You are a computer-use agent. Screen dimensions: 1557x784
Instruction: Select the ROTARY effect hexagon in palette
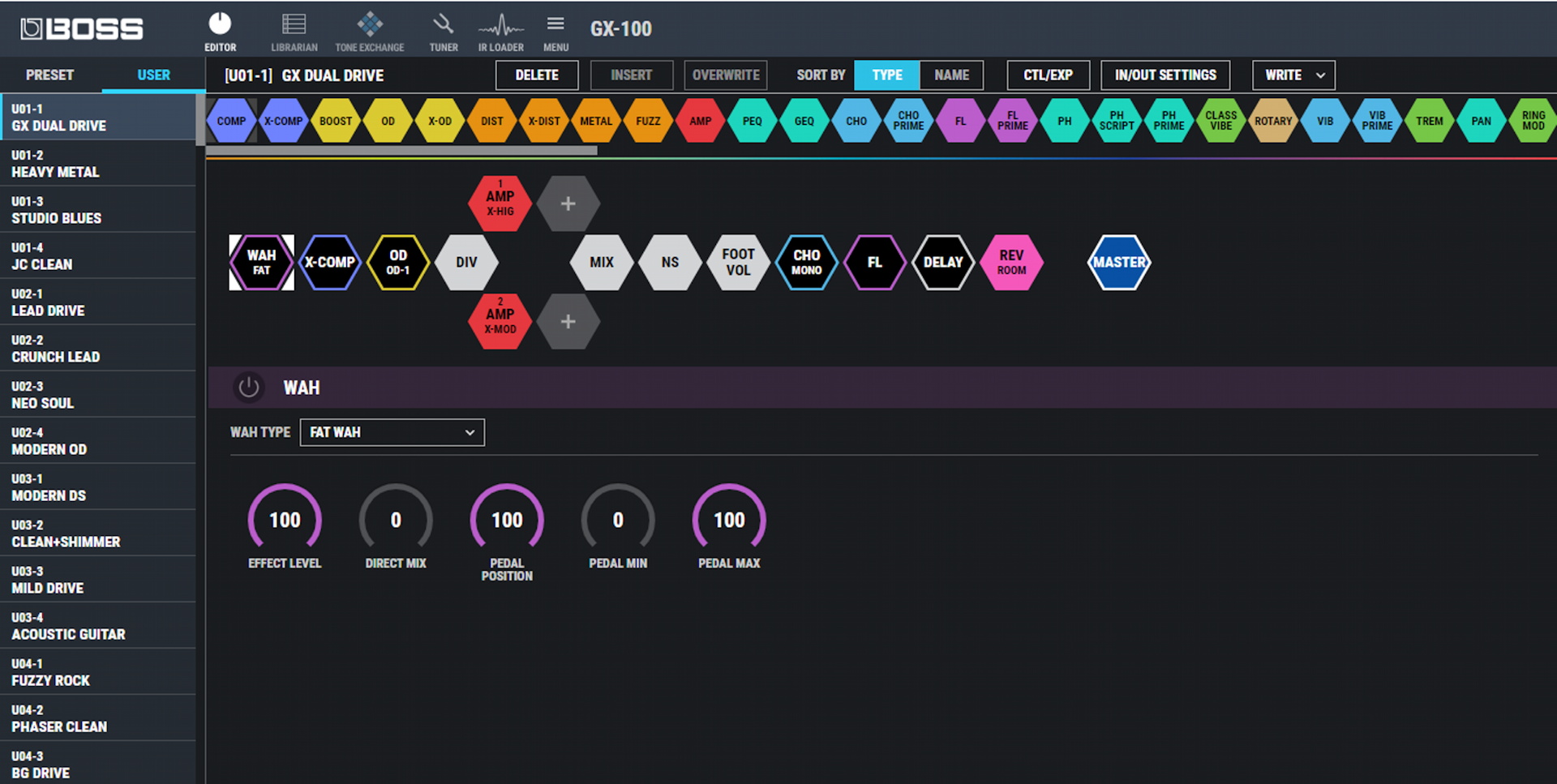click(1273, 121)
